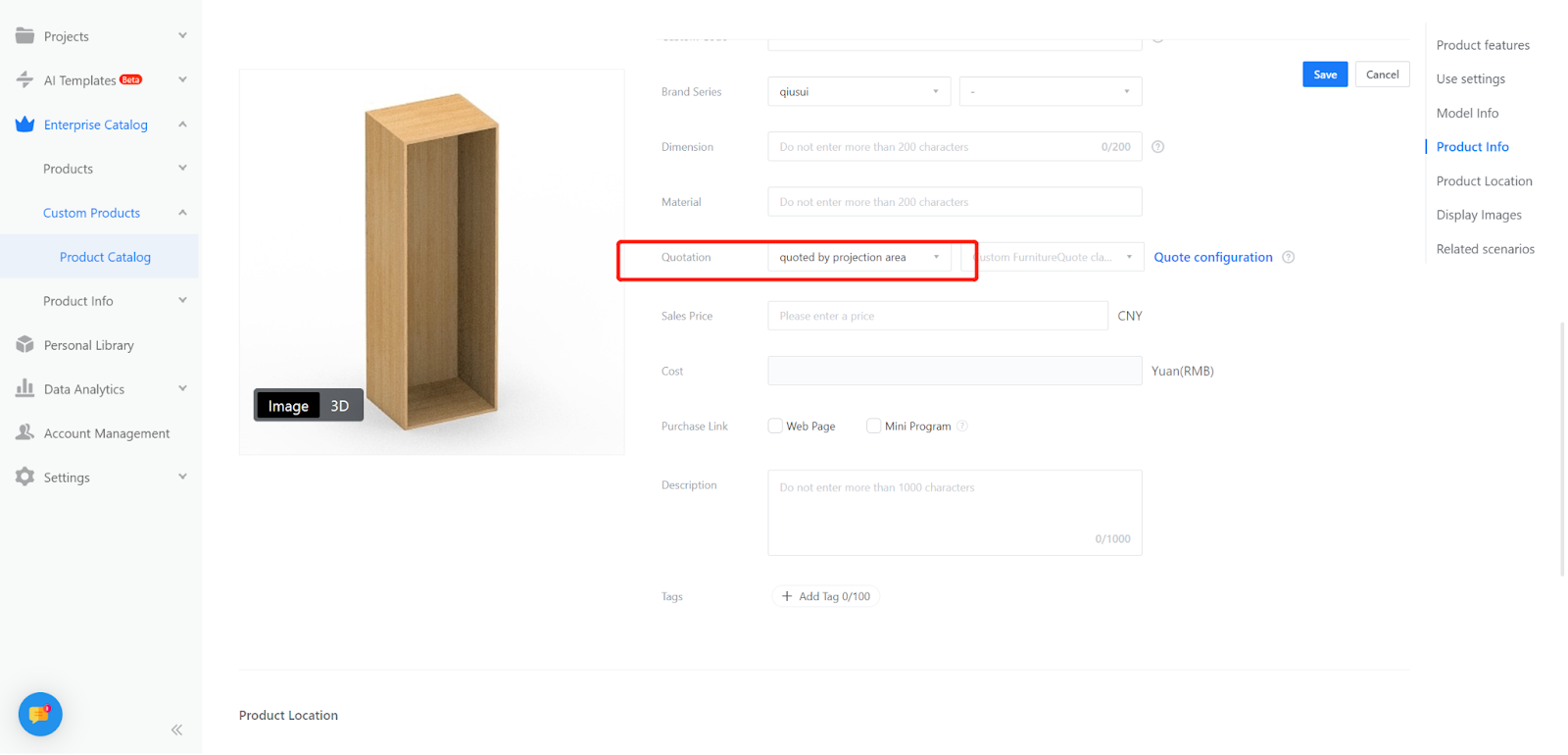1568x755 pixels.
Task: Click the Projects folder icon
Action: point(24,35)
